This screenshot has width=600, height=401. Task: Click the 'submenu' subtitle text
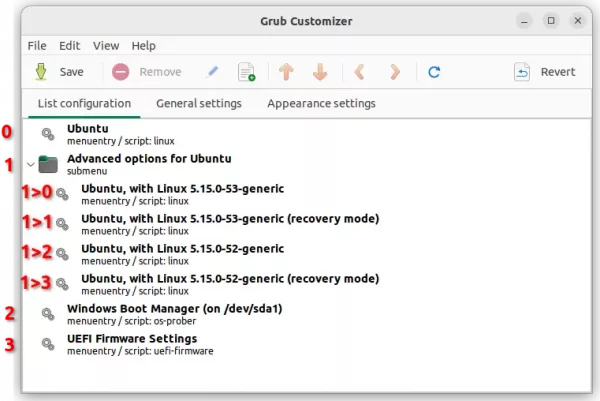pos(87,171)
